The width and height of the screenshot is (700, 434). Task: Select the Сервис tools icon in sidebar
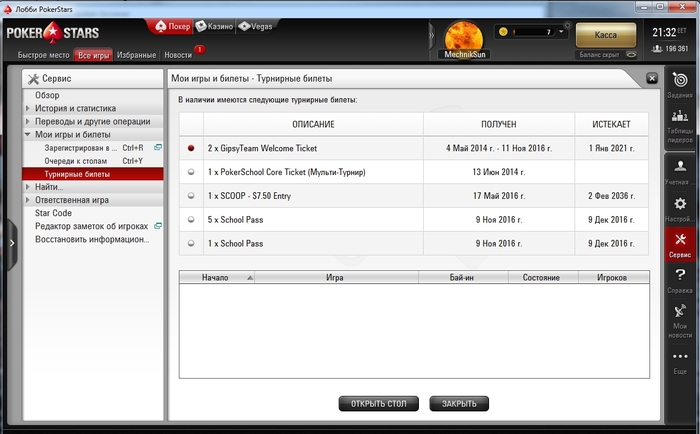point(680,239)
